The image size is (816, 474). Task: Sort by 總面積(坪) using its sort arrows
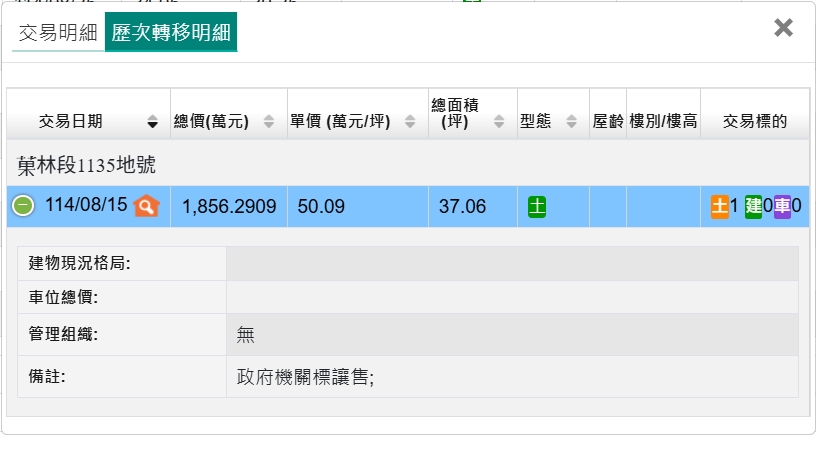503,122
